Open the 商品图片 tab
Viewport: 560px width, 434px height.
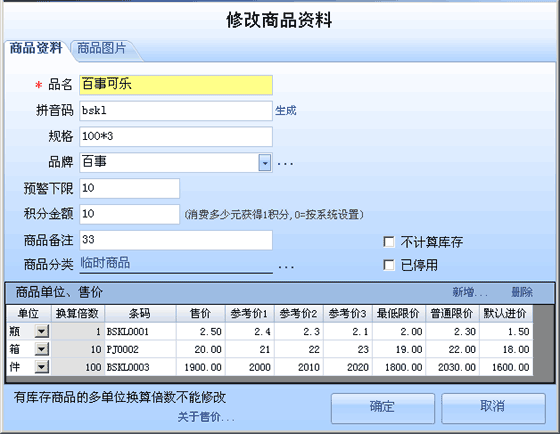click(102, 48)
